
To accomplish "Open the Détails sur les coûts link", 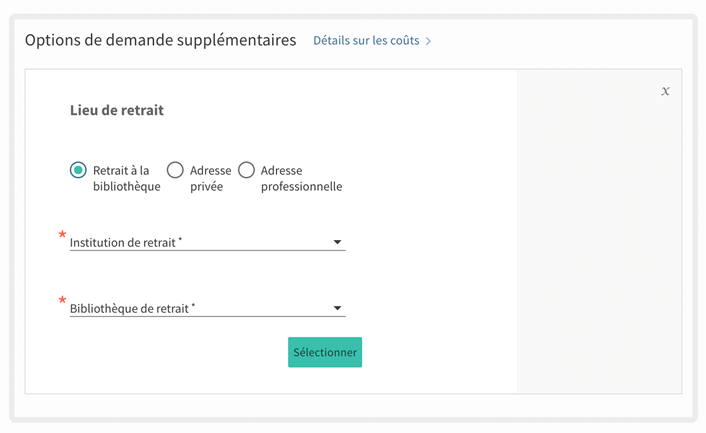I will (x=366, y=41).
